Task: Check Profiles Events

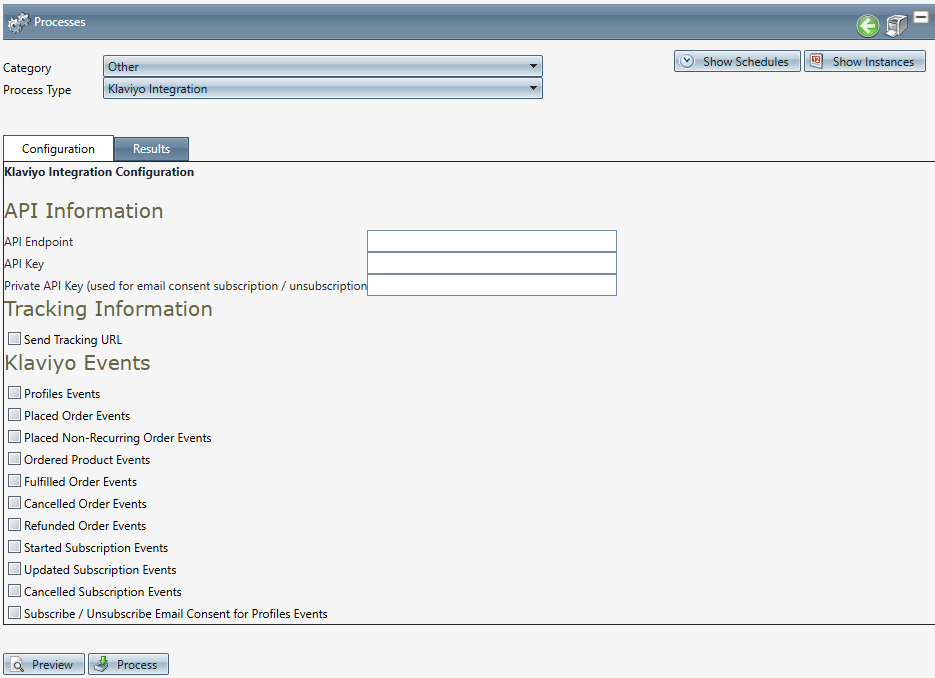Action: 14,393
